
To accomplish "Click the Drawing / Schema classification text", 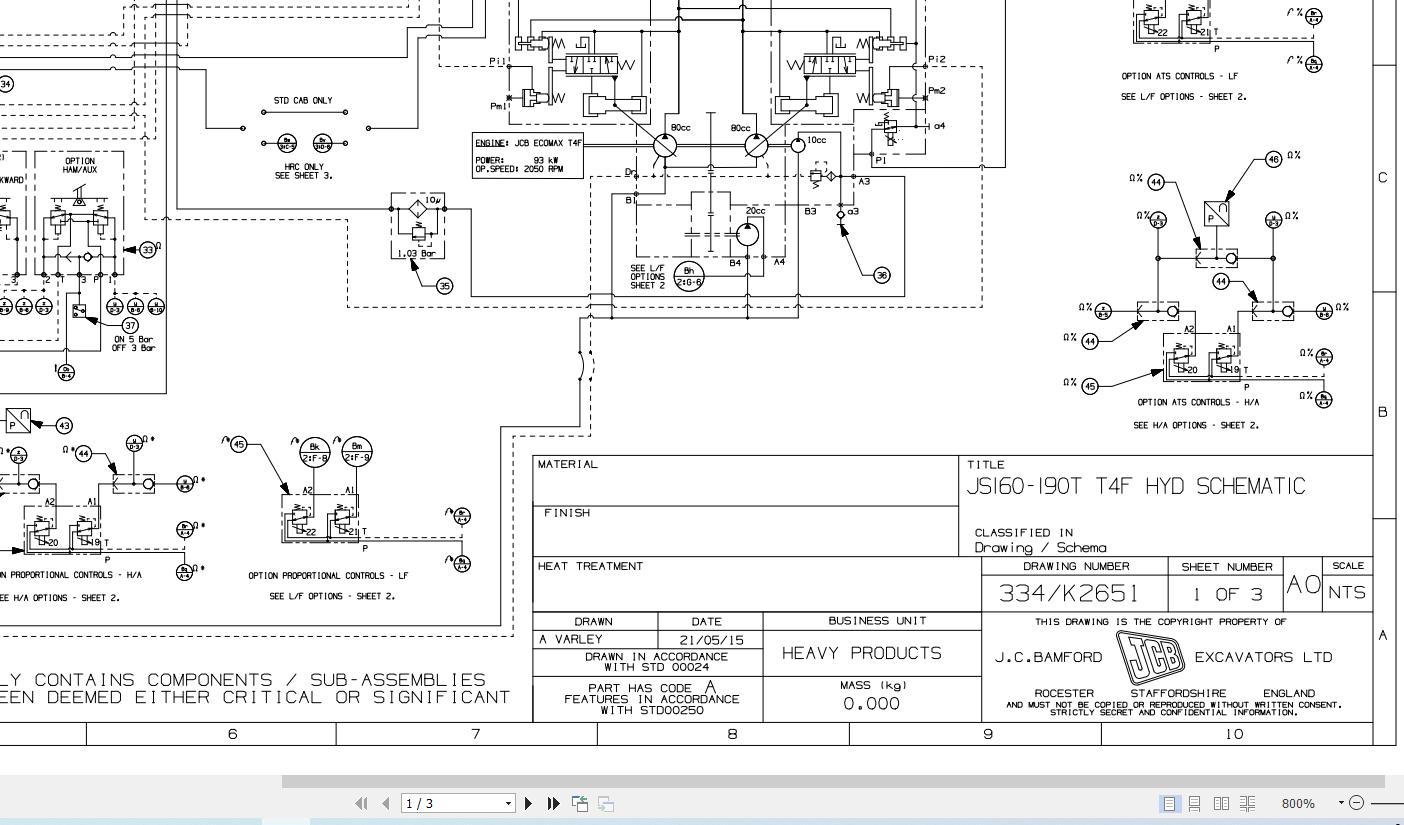I will click(x=1040, y=548).
